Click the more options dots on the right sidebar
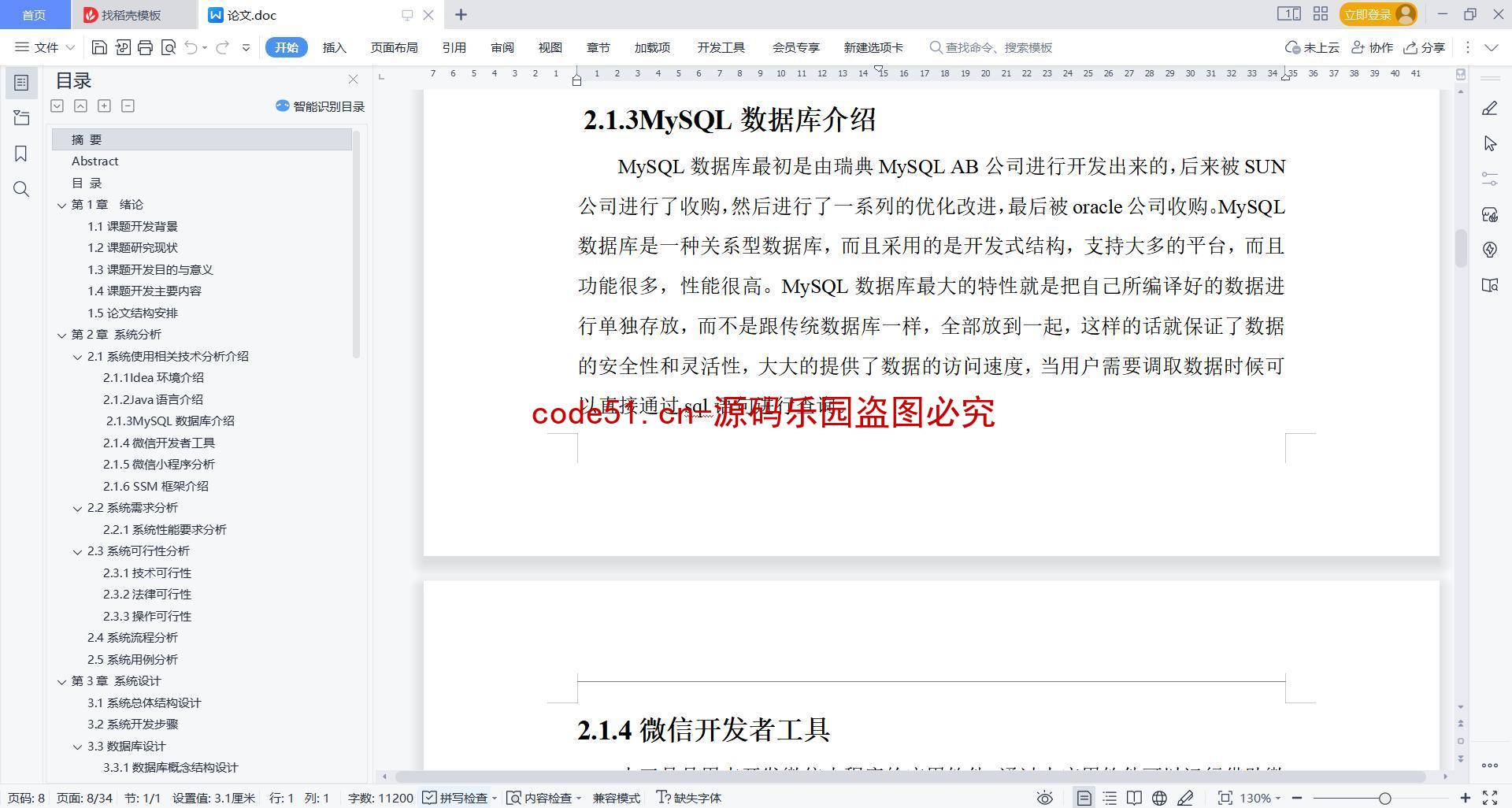 pyautogui.click(x=1489, y=765)
